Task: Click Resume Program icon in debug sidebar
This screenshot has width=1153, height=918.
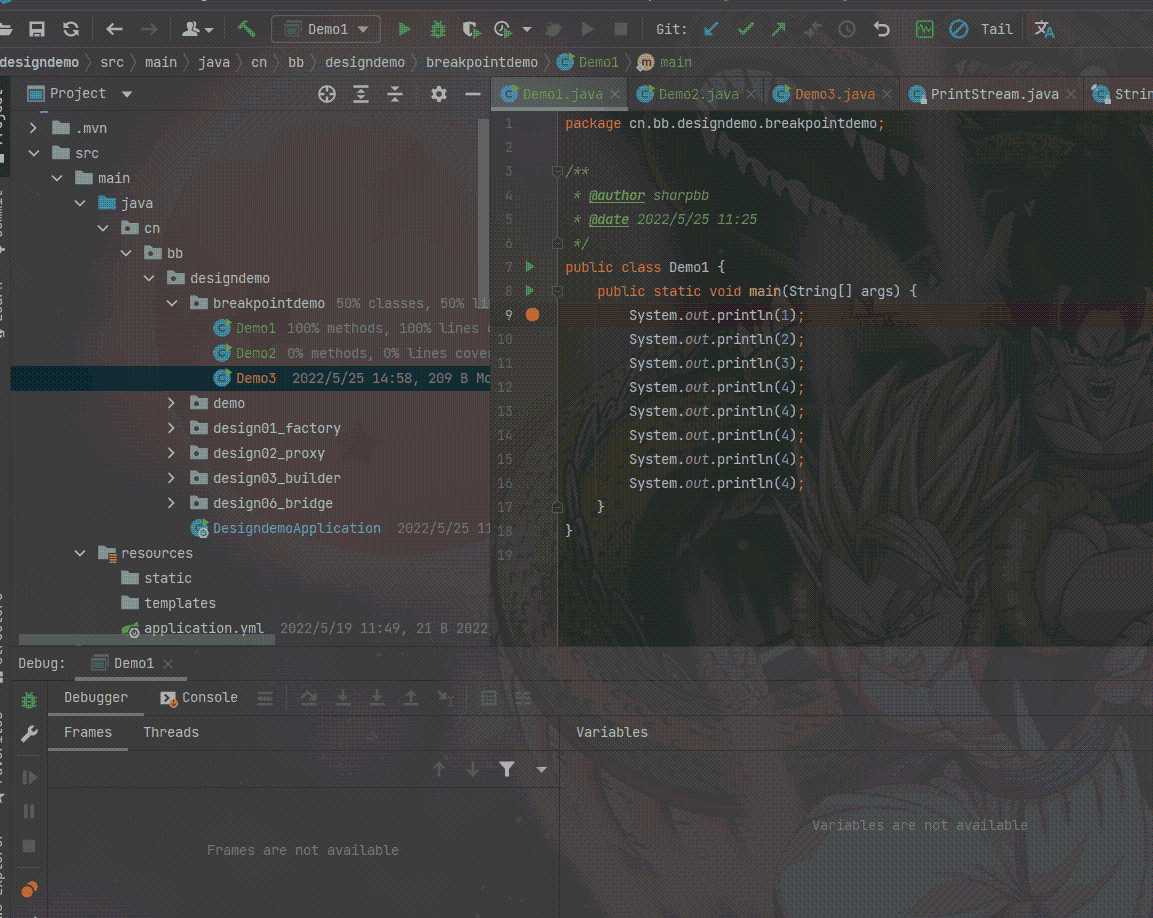Action: 29,778
